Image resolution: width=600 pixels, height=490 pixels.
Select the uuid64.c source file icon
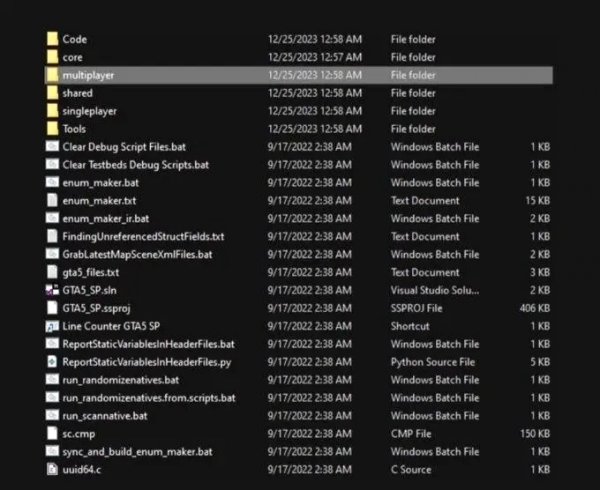point(52,470)
